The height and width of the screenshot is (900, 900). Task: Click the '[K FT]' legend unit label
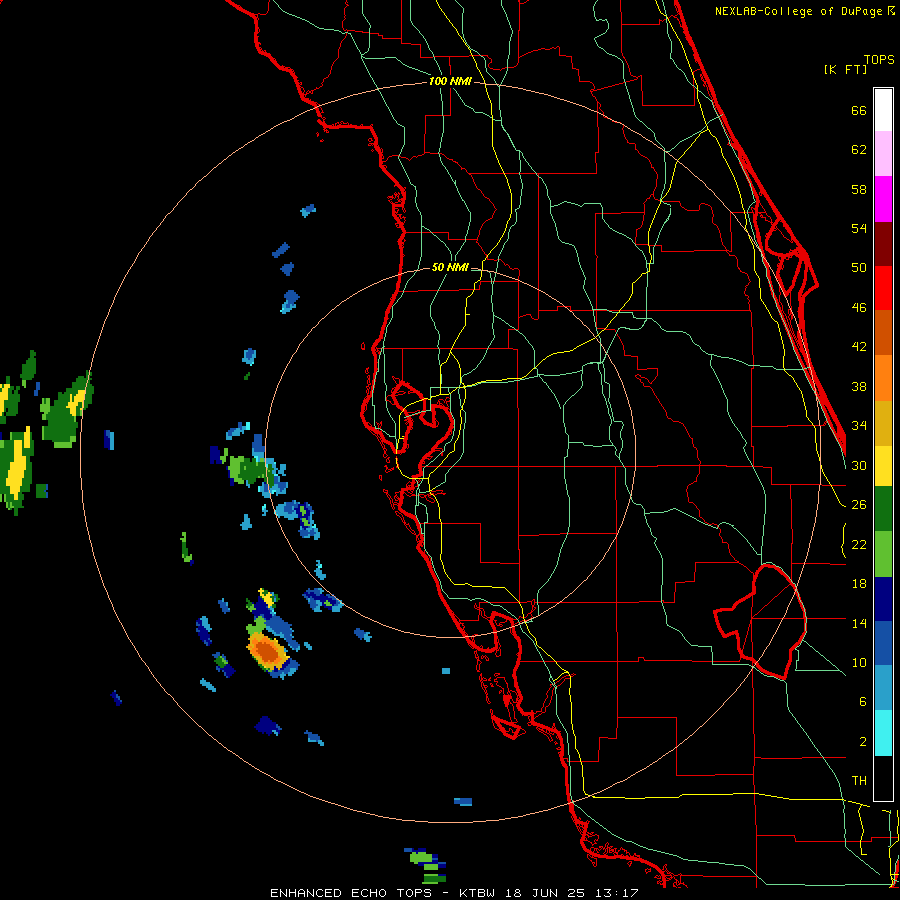tap(845, 69)
